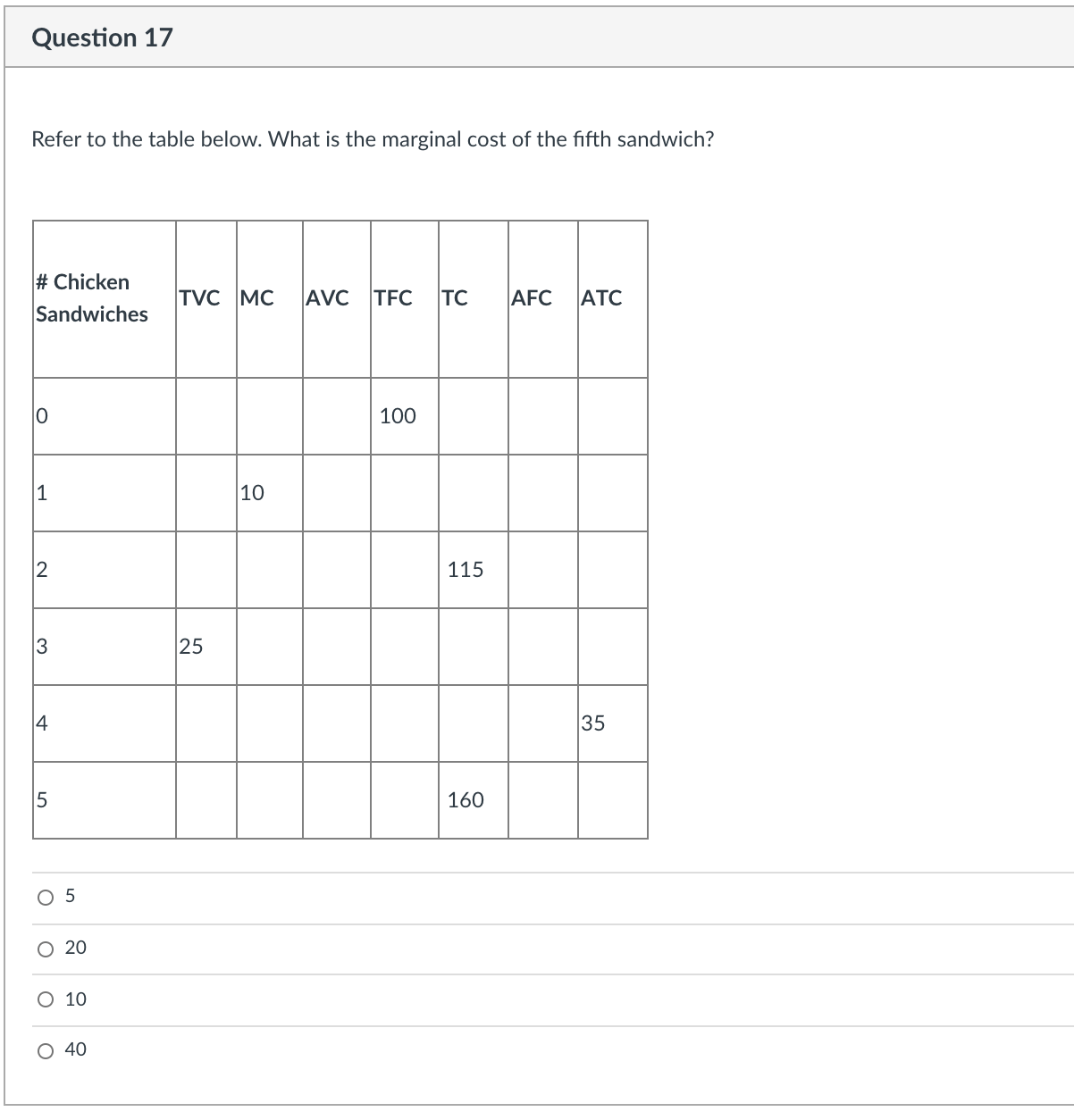
Task: Select the cell containing 35
Action: 593,723
